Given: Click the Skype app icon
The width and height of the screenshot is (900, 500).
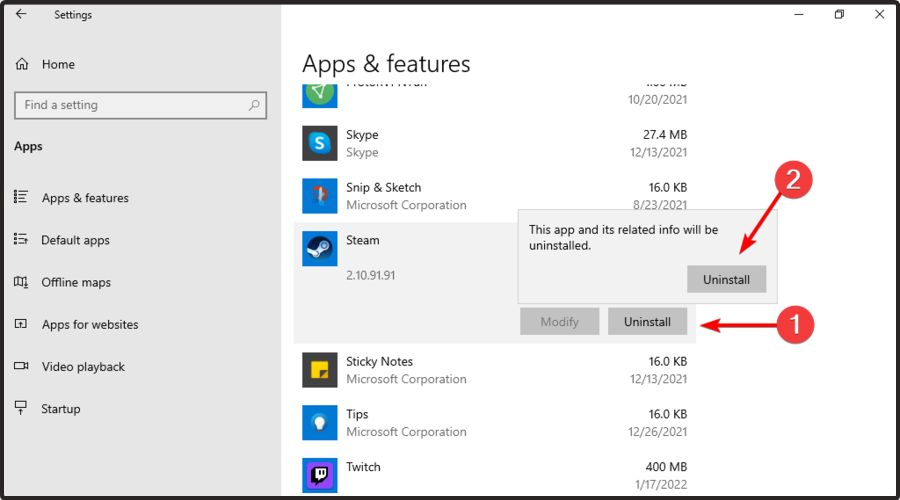Looking at the screenshot, I should point(320,144).
